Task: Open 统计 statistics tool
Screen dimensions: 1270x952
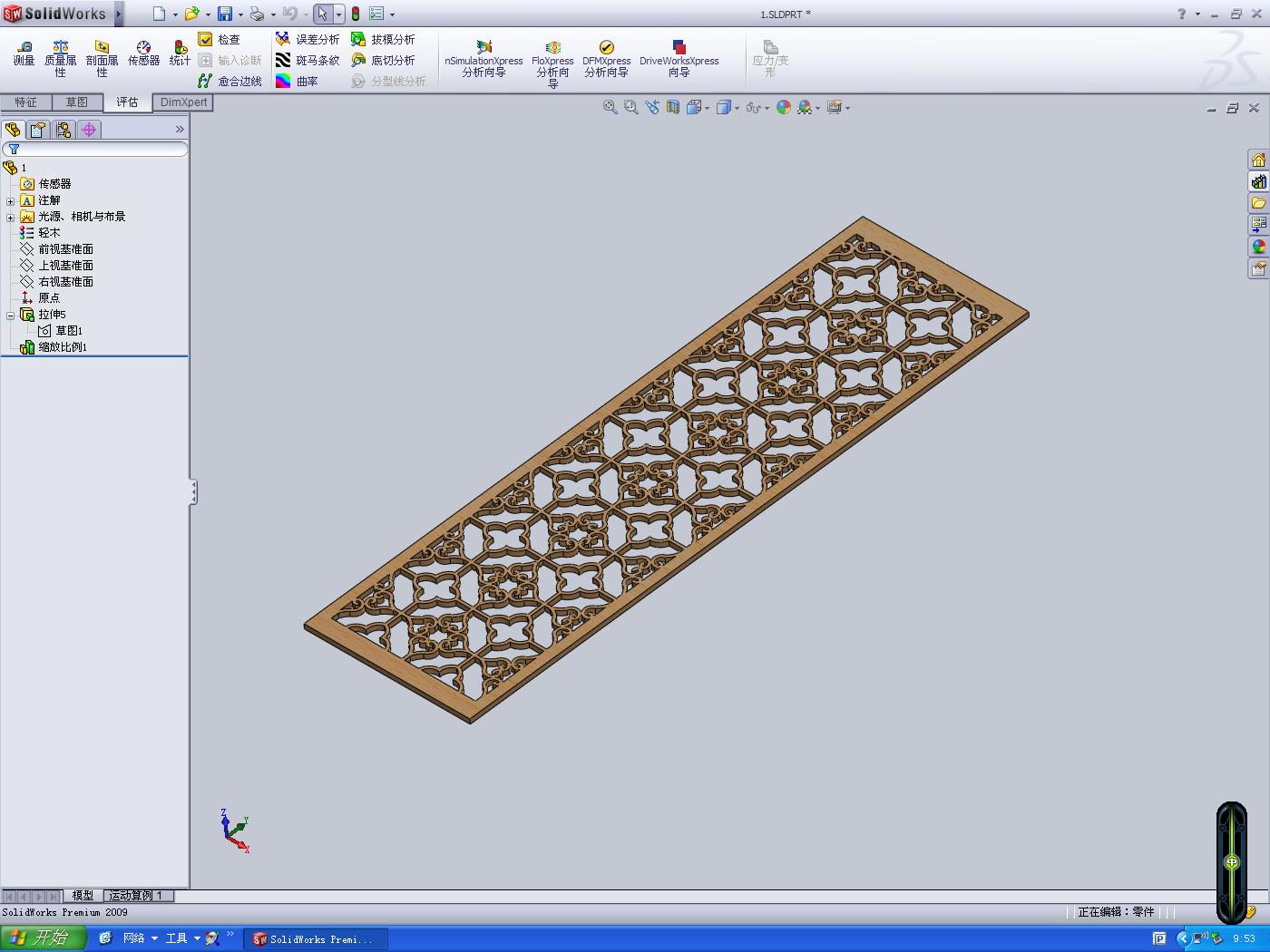Action: point(180,53)
